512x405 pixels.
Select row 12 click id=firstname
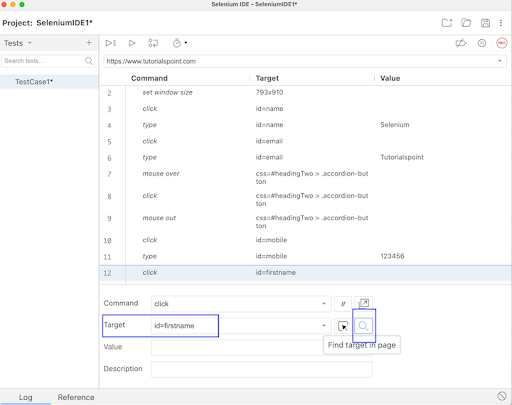[305, 273]
